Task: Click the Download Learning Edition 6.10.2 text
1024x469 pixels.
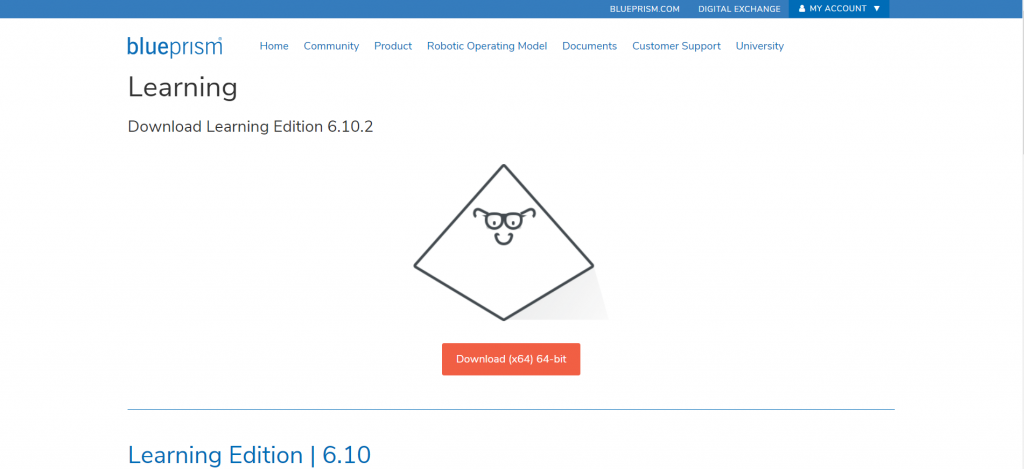Action: pyautogui.click(x=250, y=127)
